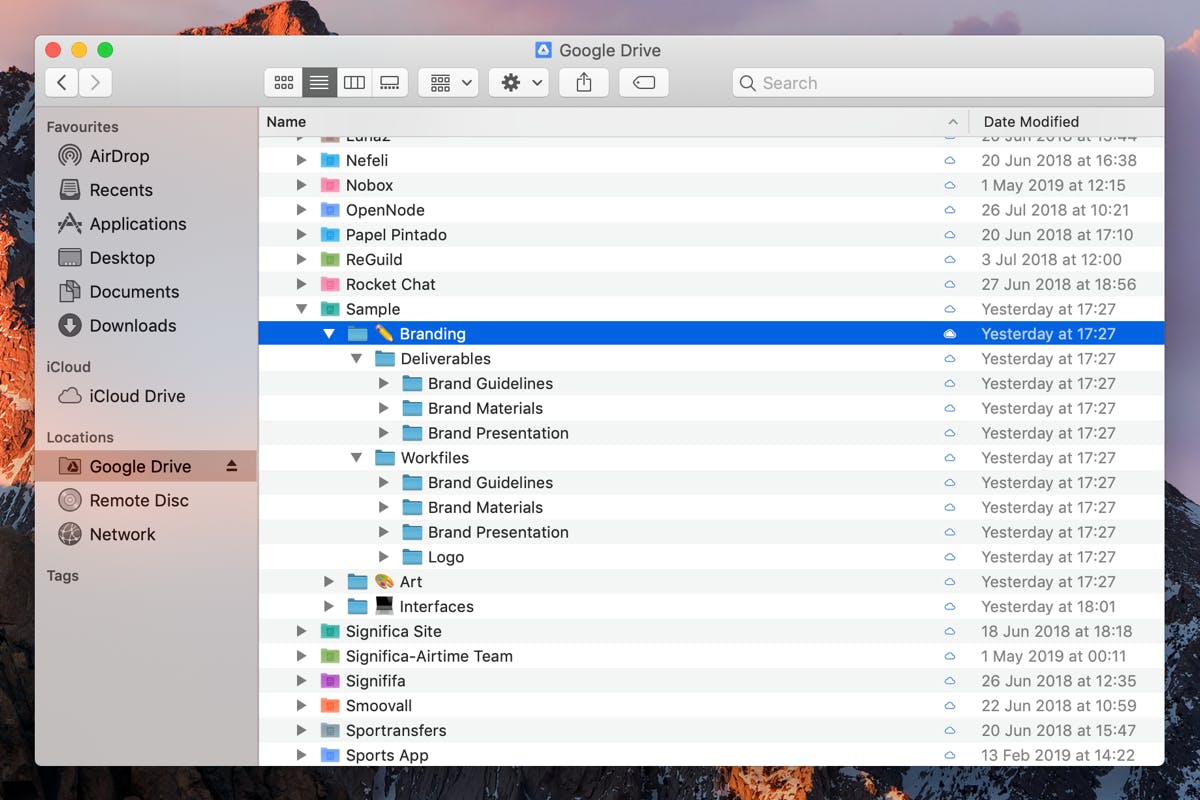1200x800 pixels.
Task: Click the Logo row date 'Yesterday at 17:27'
Action: pos(1048,557)
